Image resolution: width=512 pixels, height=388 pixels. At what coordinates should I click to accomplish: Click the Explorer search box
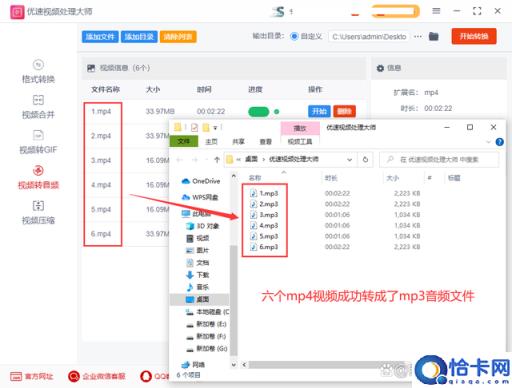[439, 160]
